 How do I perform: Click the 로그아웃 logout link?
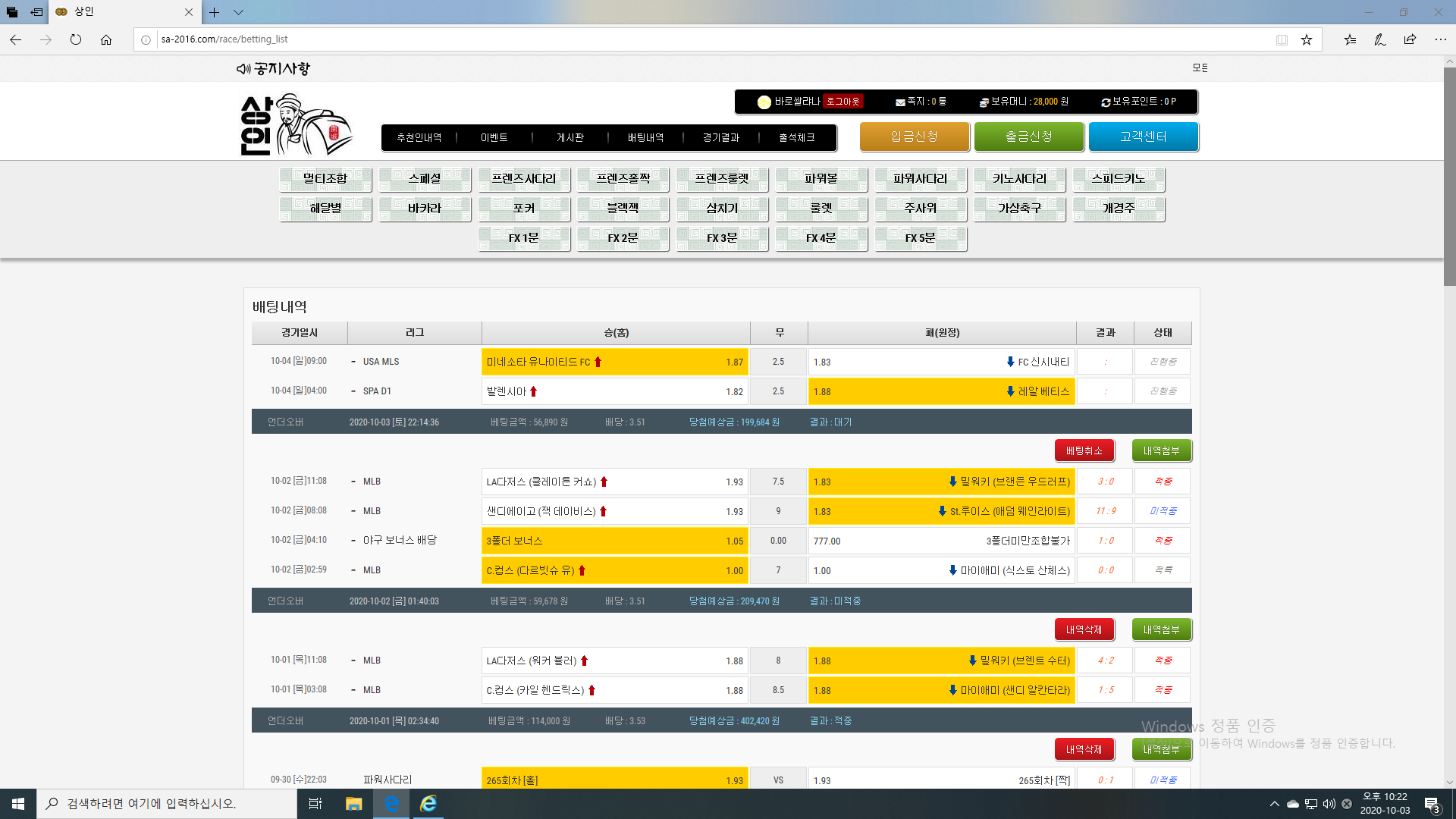(x=843, y=102)
